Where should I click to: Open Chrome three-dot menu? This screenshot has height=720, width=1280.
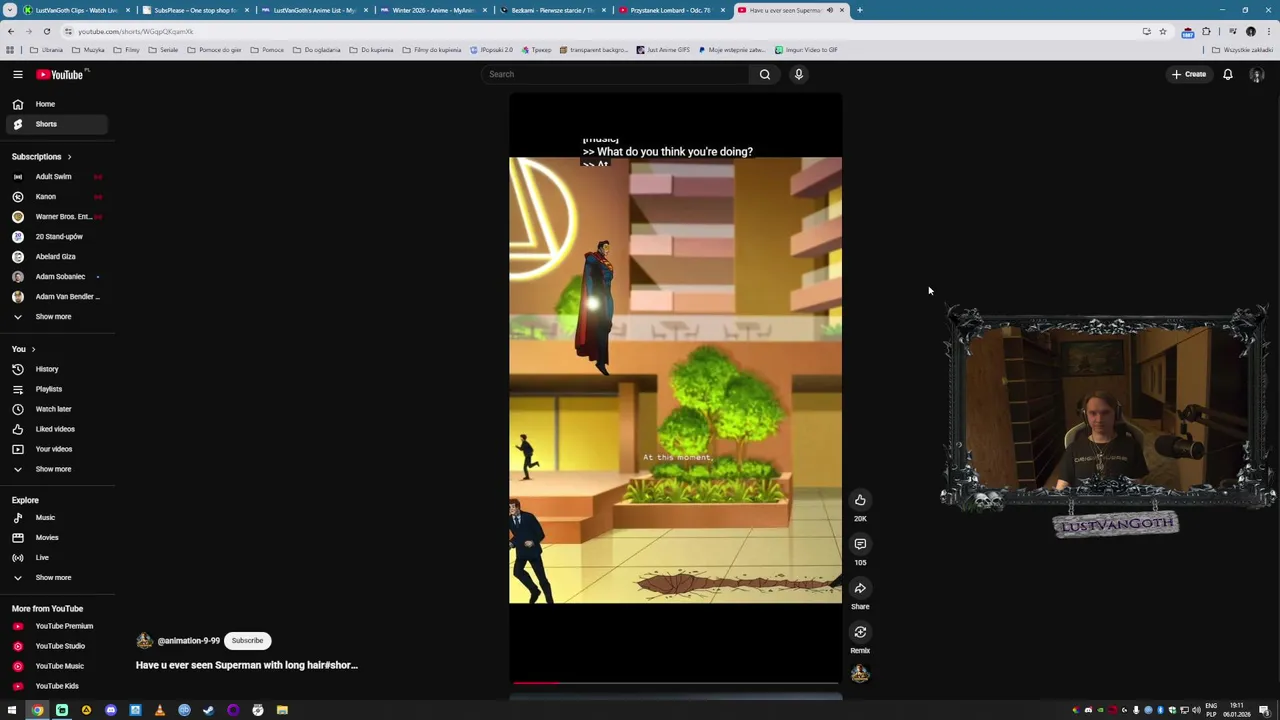click(x=1267, y=31)
